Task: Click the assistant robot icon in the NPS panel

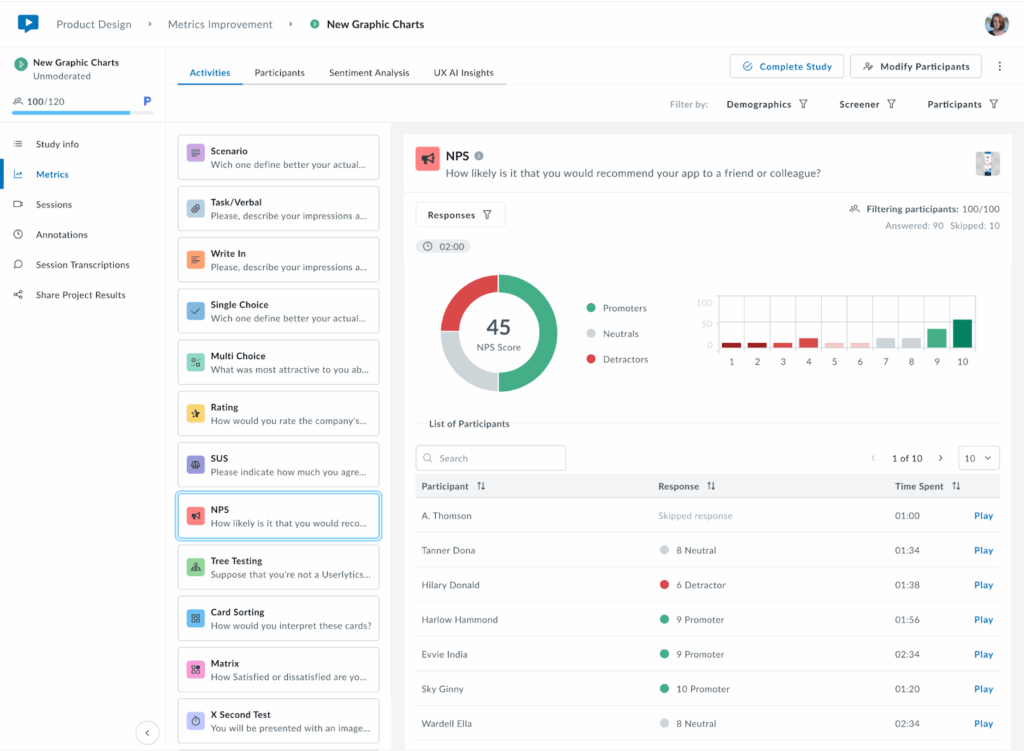Action: point(987,163)
